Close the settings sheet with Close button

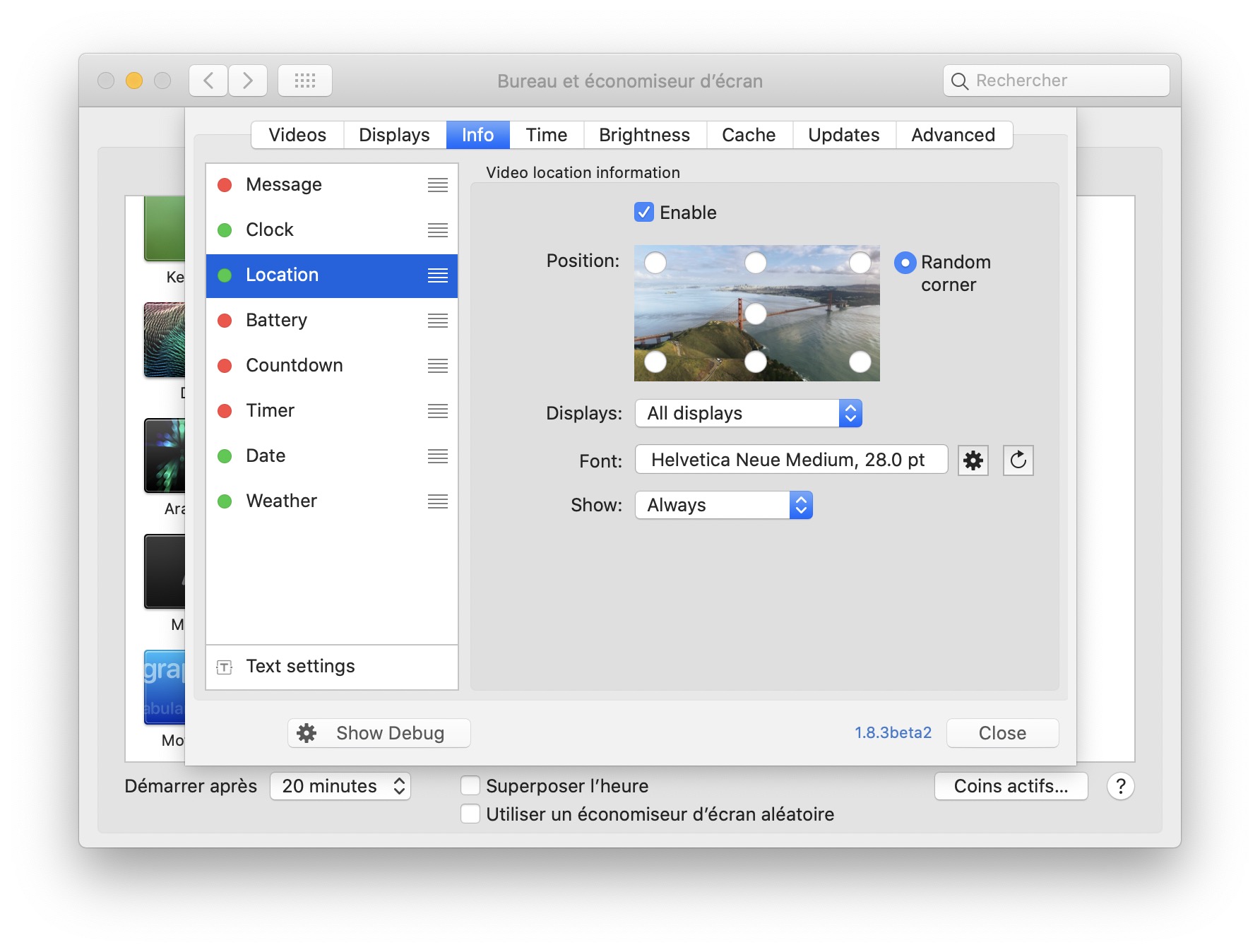point(1002,733)
